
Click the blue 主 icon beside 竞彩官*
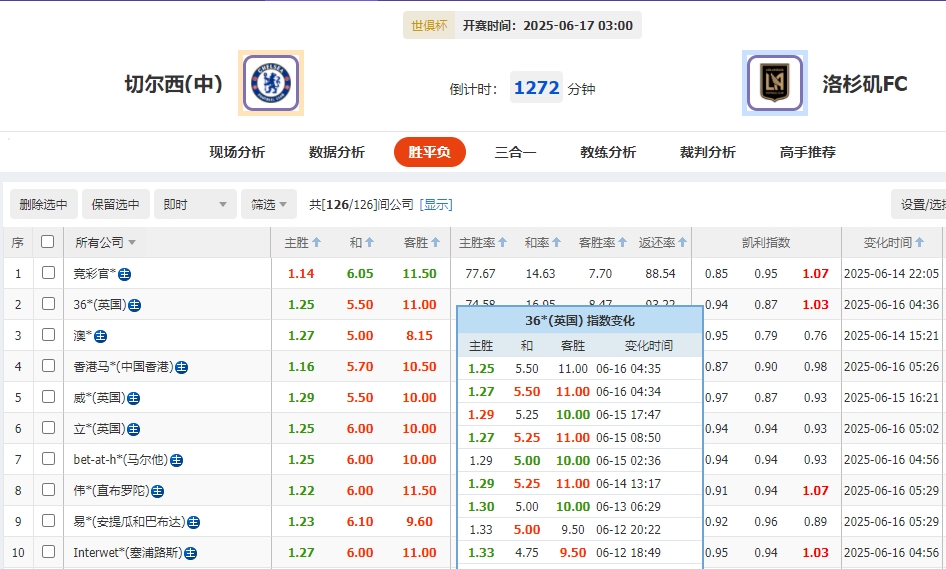125,274
